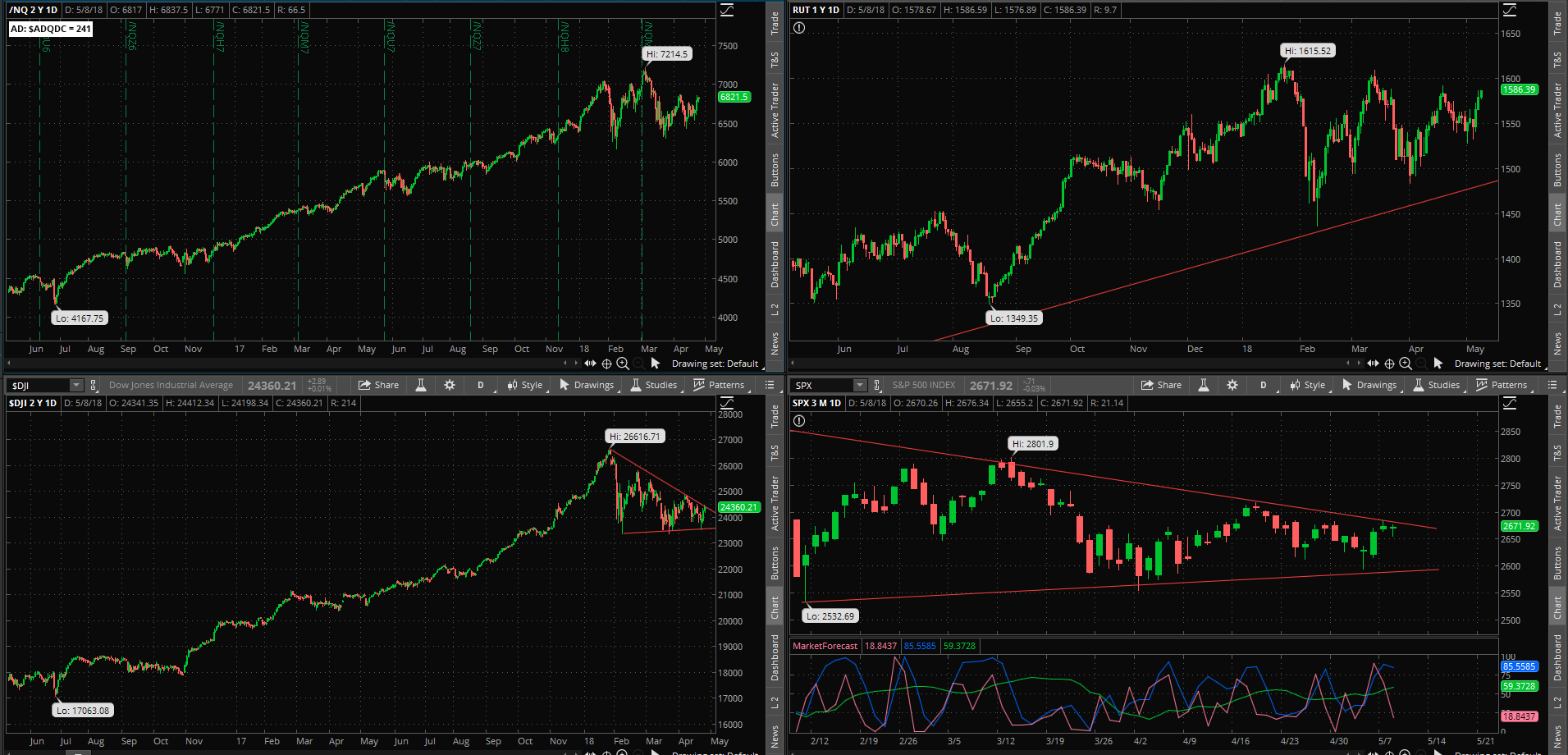
Task: Click the Share button in the $DJI toolbar
Action: pos(378,385)
